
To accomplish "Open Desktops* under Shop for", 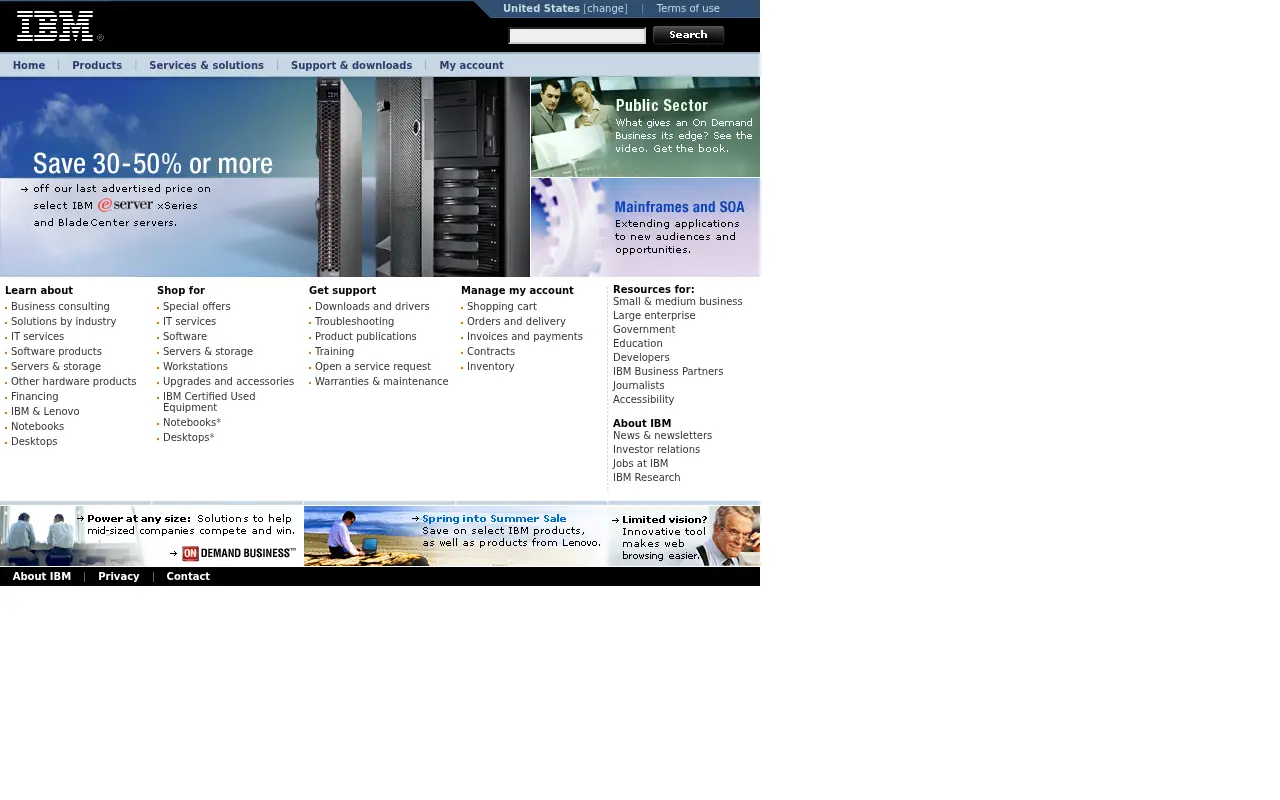I will (188, 438).
